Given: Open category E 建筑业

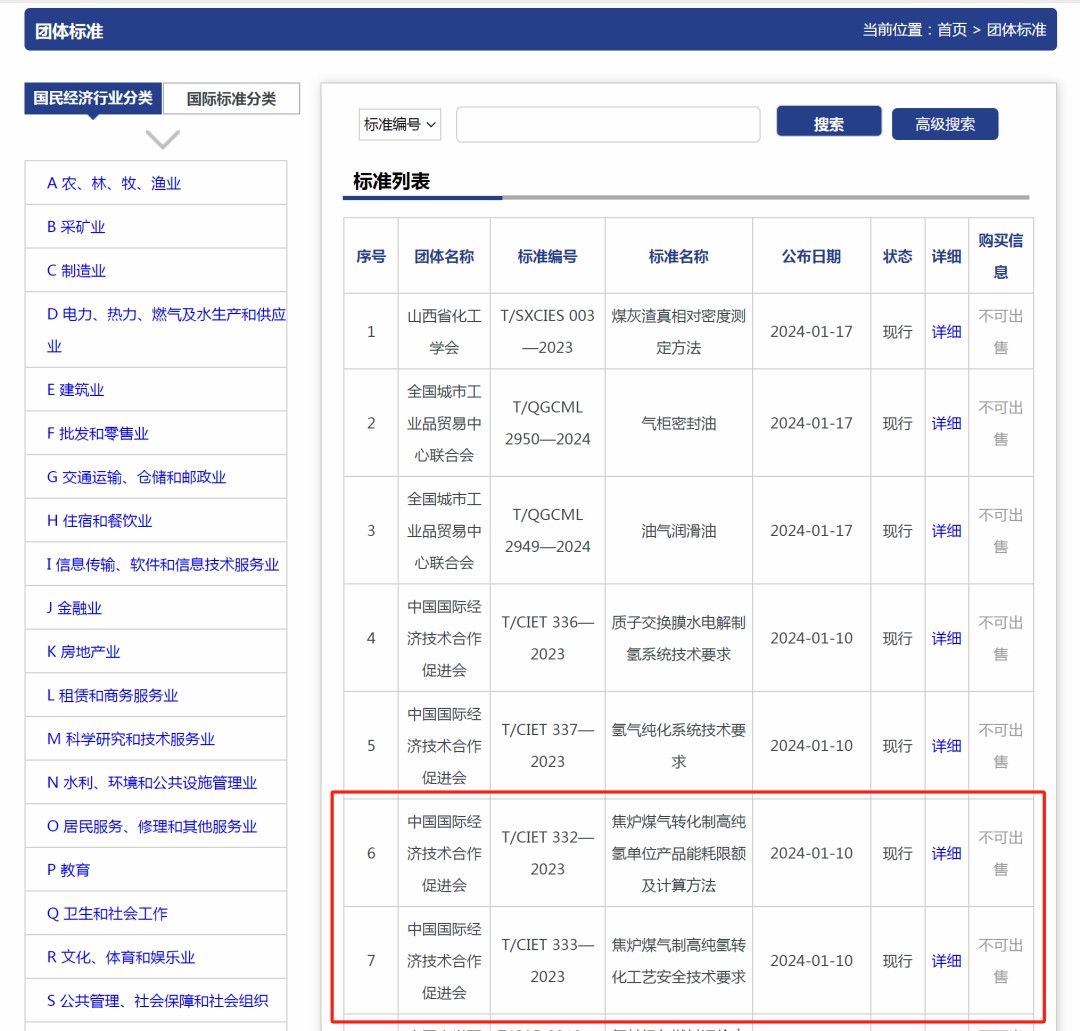Looking at the screenshot, I should tap(75, 390).
